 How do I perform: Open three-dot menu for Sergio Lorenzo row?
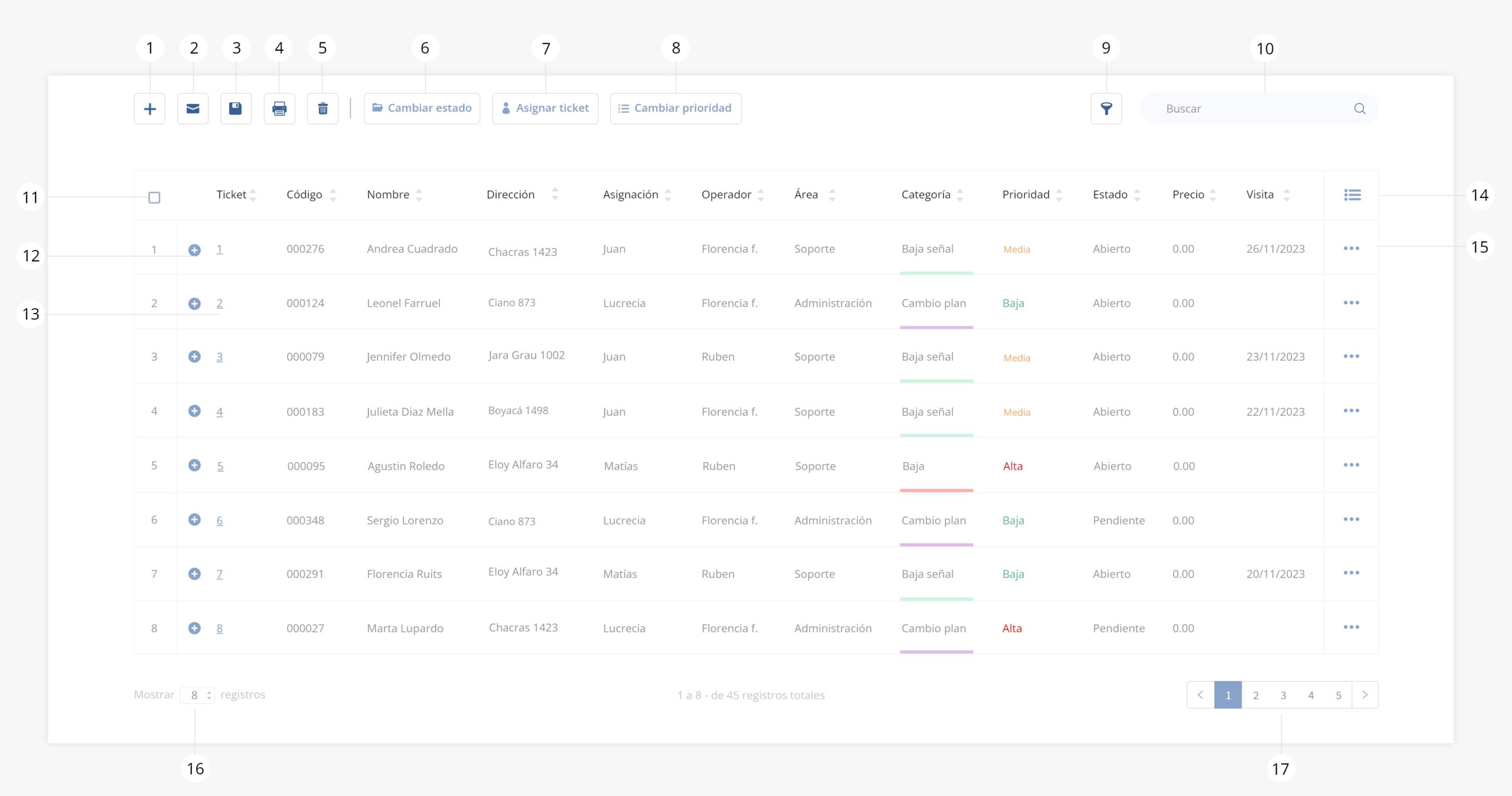1351,520
